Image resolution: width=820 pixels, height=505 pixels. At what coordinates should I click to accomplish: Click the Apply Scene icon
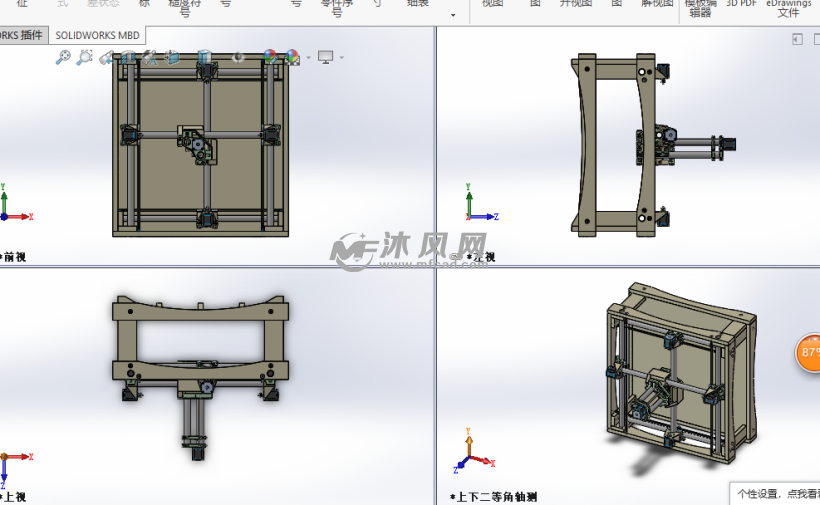tap(292, 57)
